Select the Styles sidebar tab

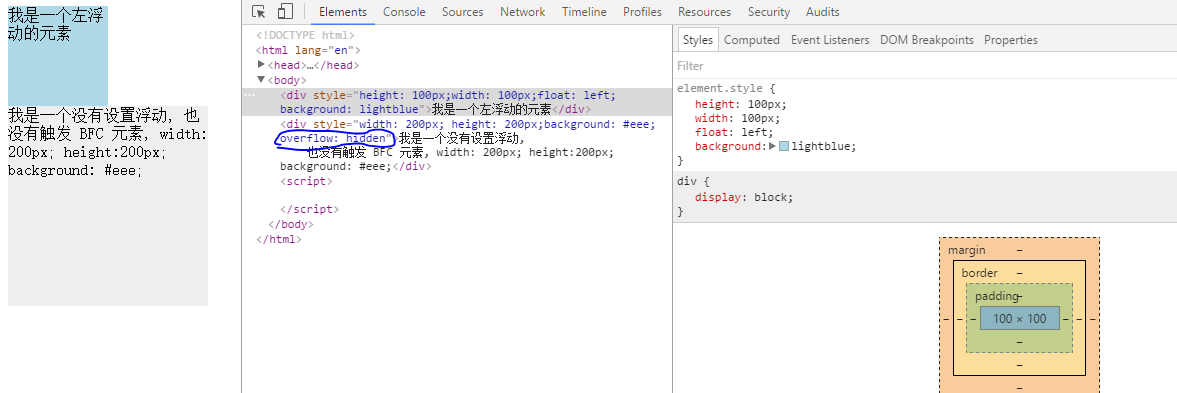[x=697, y=40]
